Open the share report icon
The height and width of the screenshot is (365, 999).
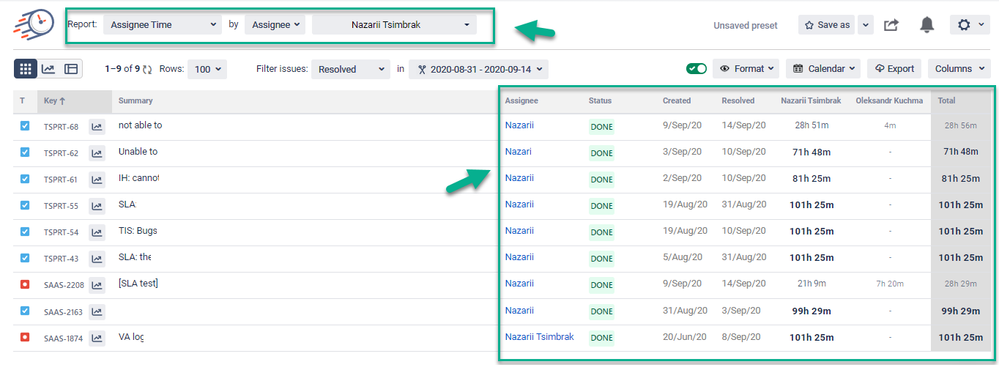coord(891,25)
